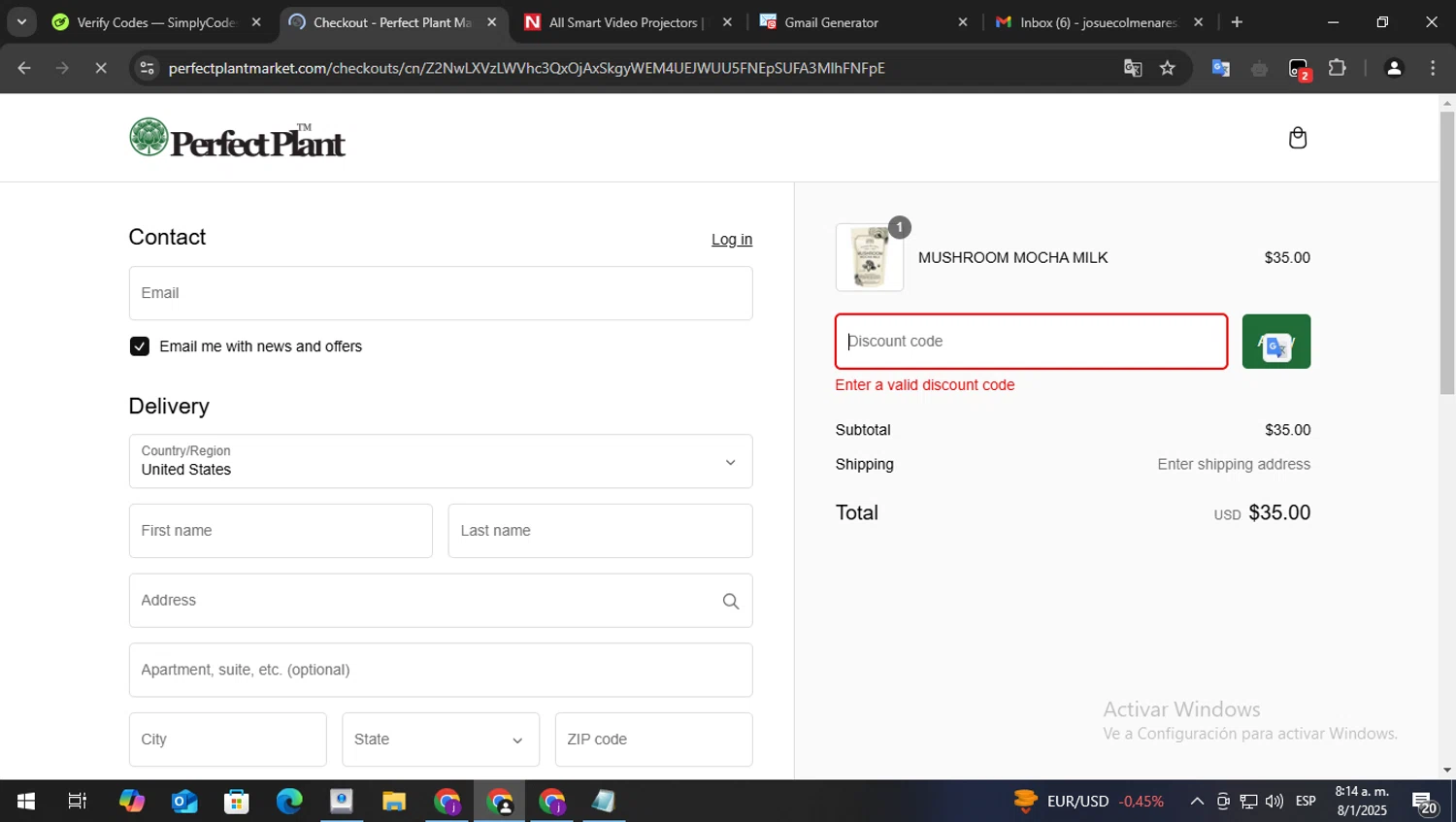Click the City input field
Image resolution: width=1456 pixels, height=822 pixels.
click(x=227, y=740)
